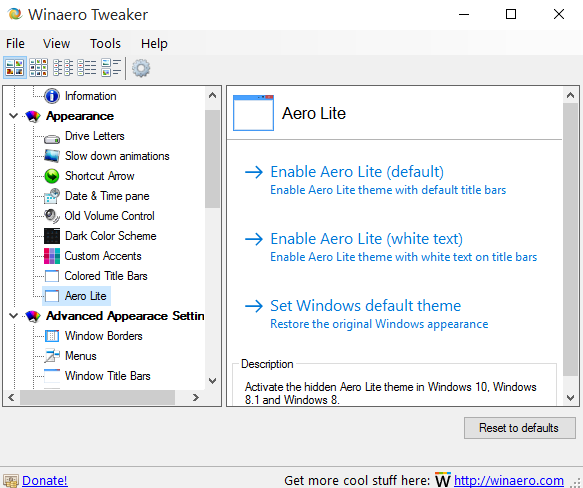Click the Winaero Tweaker title bar logo
Image resolution: width=583 pixels, height=488 pixels.
pos(15,14)
